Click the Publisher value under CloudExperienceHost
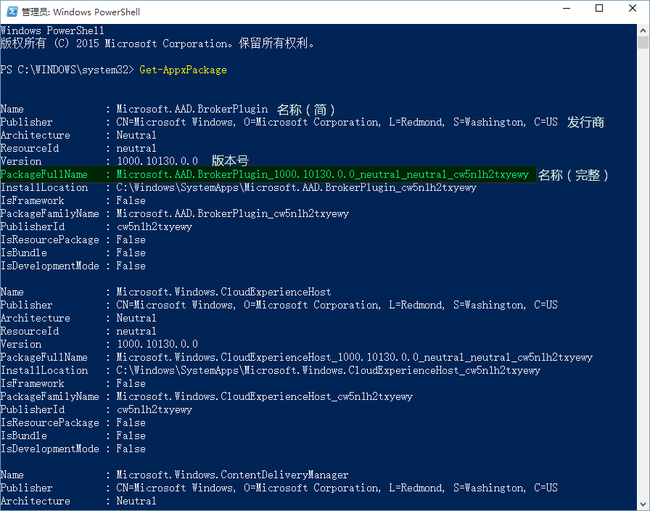 (x=337, y=305)
